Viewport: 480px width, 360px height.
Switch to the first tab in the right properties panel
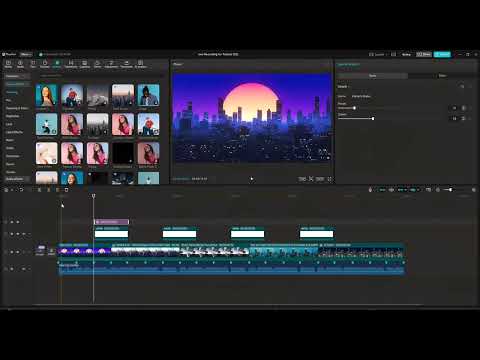(372, 76)
